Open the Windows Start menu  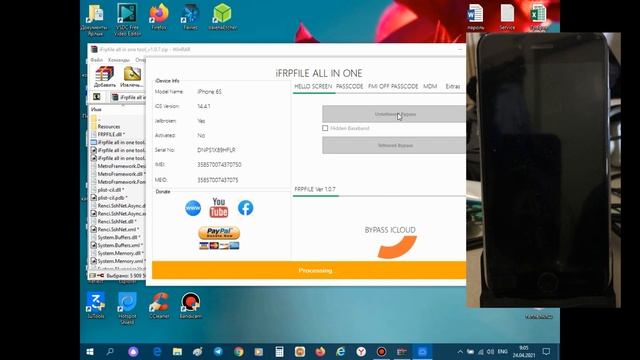(x=90, y=351)
